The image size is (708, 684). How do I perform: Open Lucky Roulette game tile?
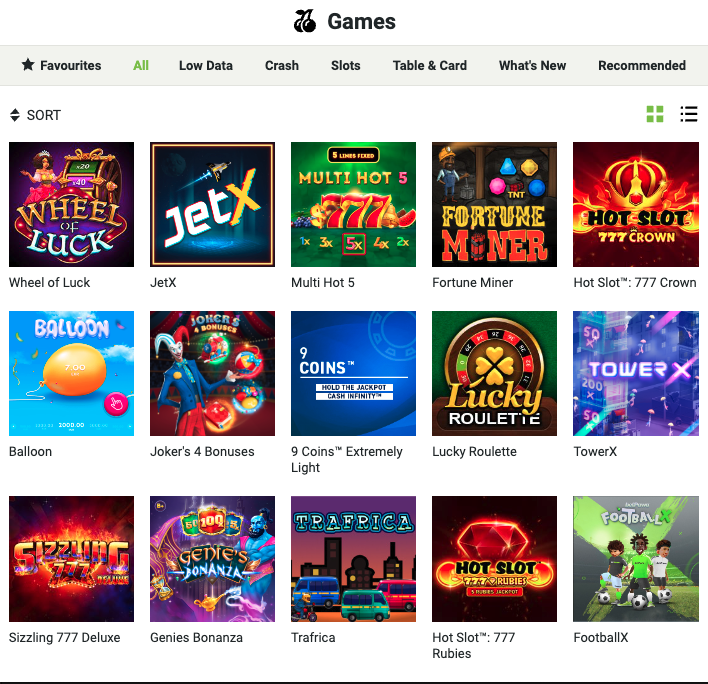click(494, 373)
